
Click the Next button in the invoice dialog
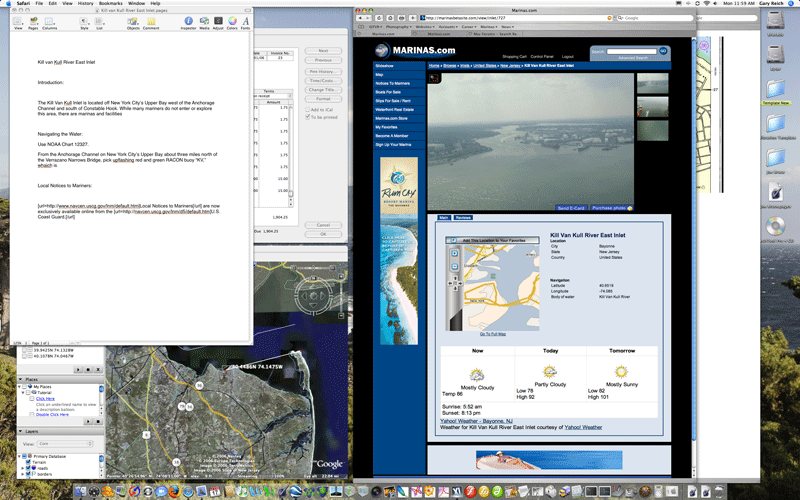pyautogui.click(x=323, y=51)
